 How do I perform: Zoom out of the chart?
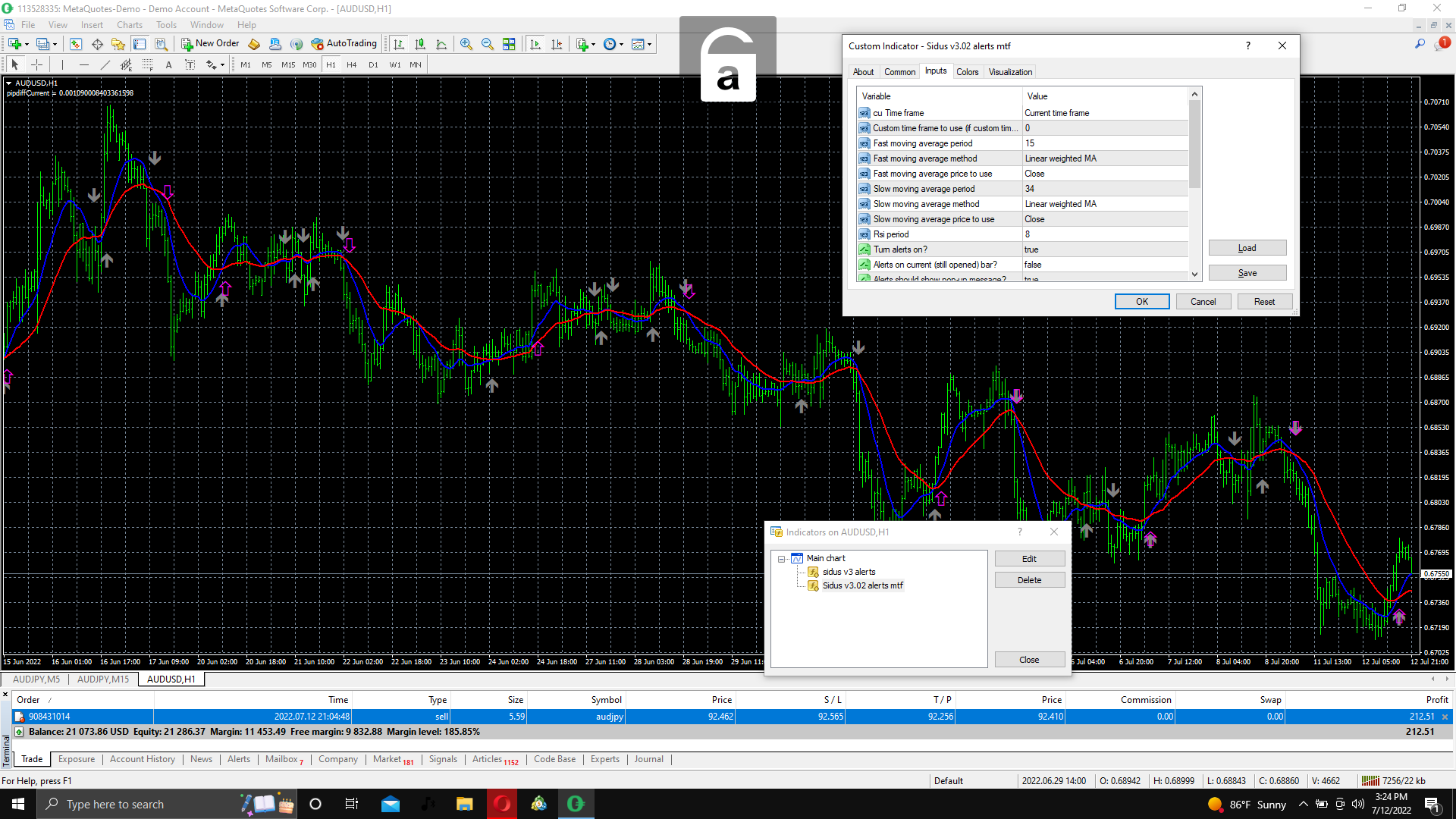pyautogui.click(x=488, y=44)
